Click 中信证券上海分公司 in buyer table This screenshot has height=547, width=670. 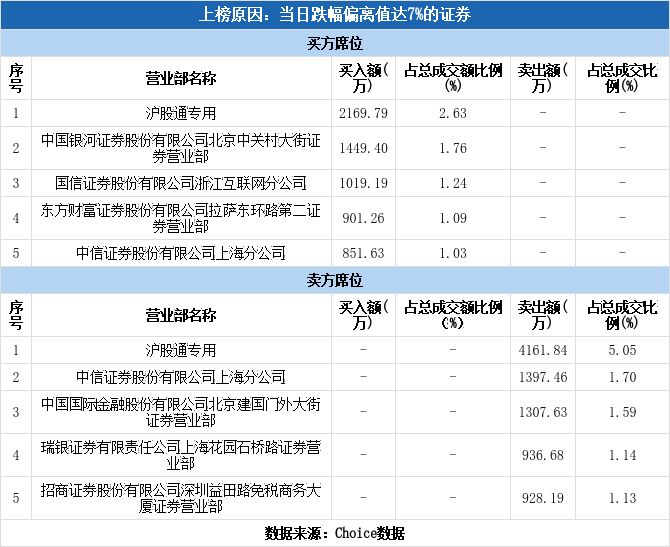[x=181, y=253]
